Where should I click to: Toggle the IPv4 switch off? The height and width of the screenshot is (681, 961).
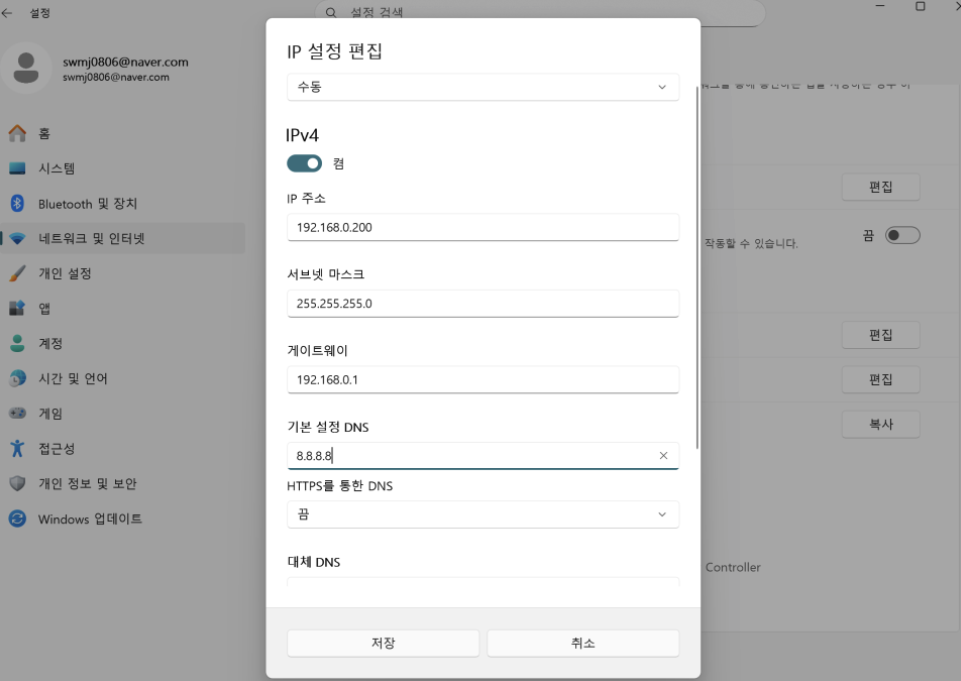304,163
